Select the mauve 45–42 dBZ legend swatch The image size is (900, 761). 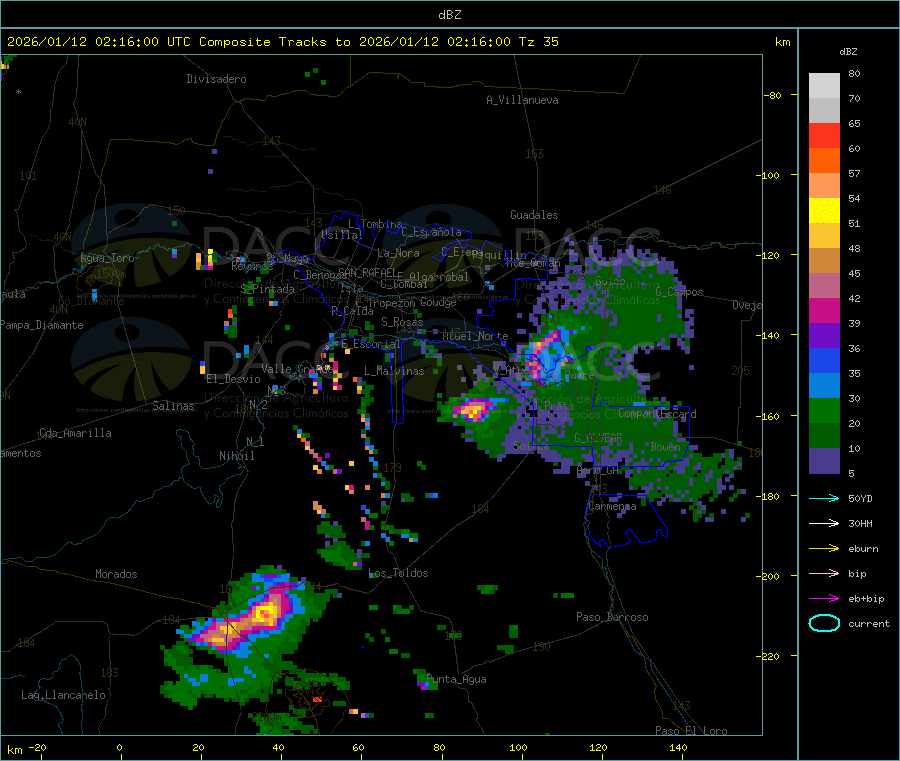tap(824, 286)
